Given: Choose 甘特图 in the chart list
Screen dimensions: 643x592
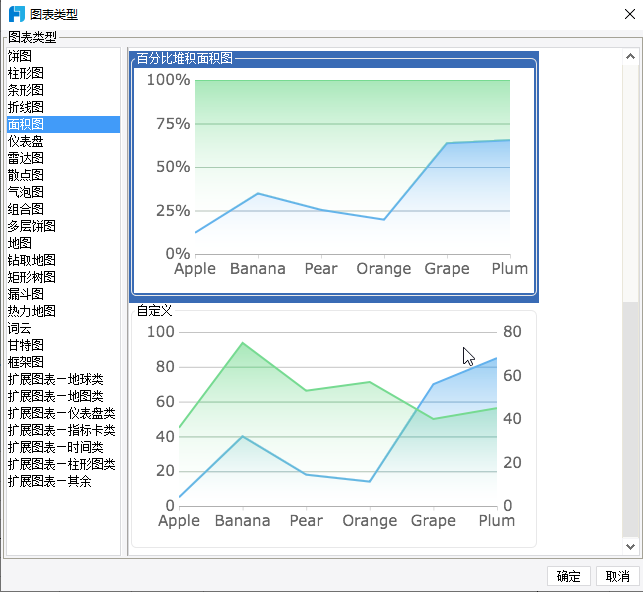Looking at the screenshot, I should (64, 346).
